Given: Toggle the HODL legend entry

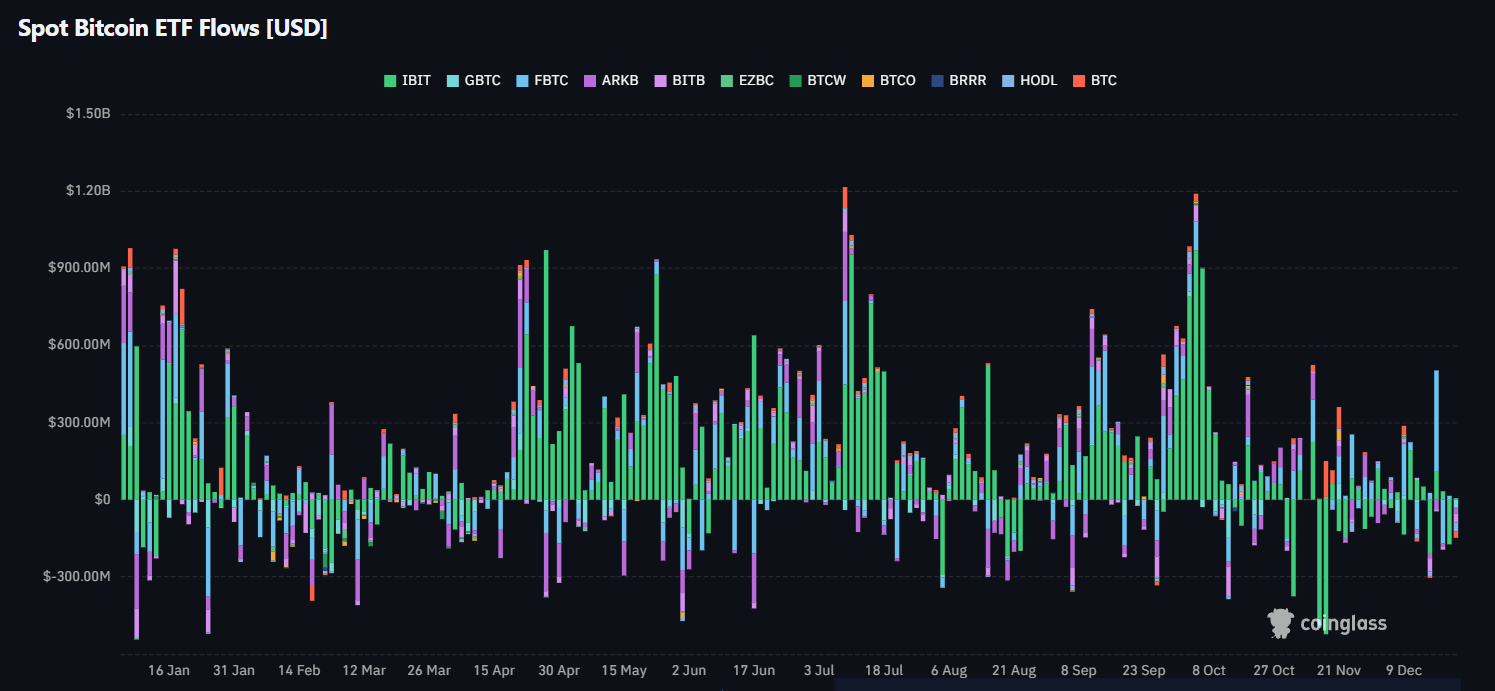Looking at the screenshot, I should pyautogui.click(x=1029, y=80).
